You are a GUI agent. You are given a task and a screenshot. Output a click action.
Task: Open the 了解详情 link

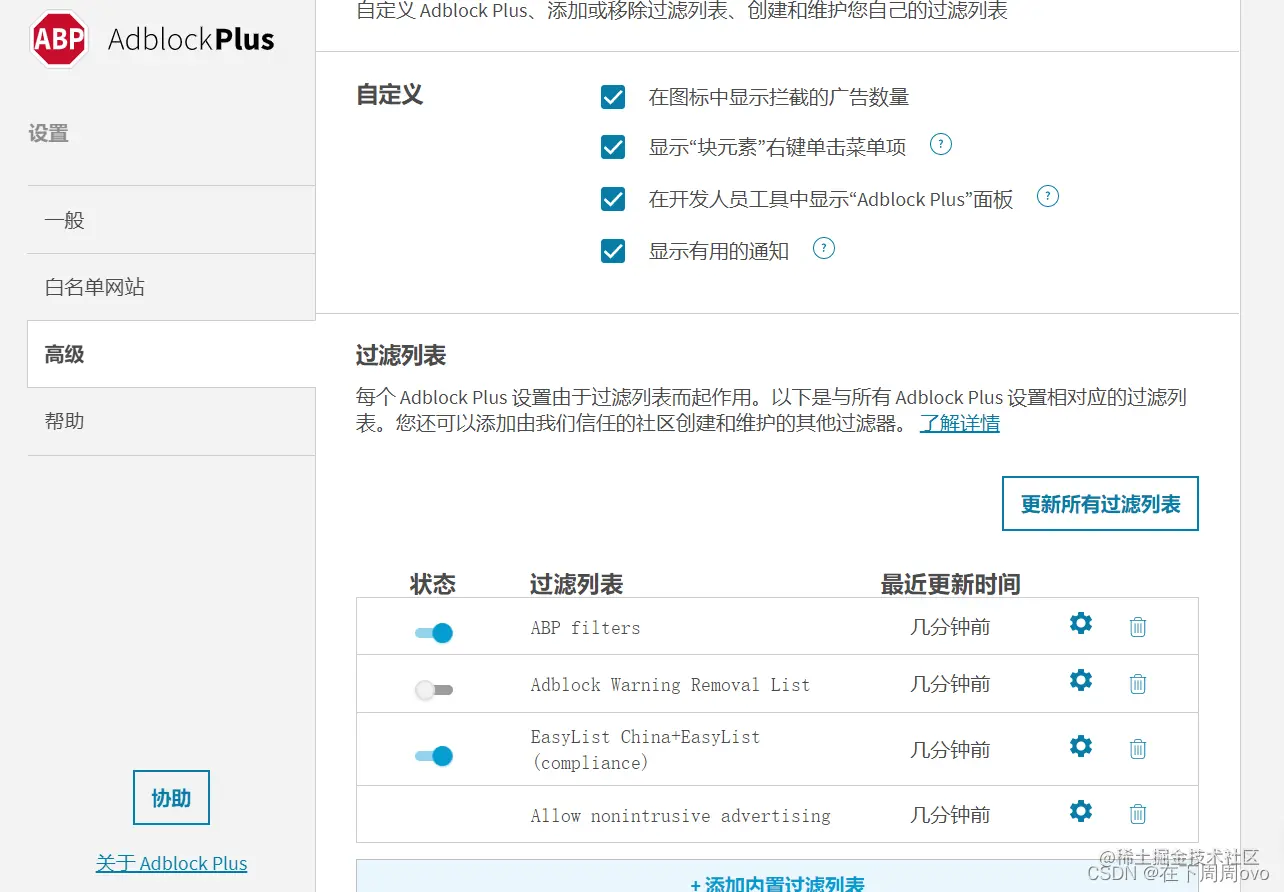tap(960, 423)
